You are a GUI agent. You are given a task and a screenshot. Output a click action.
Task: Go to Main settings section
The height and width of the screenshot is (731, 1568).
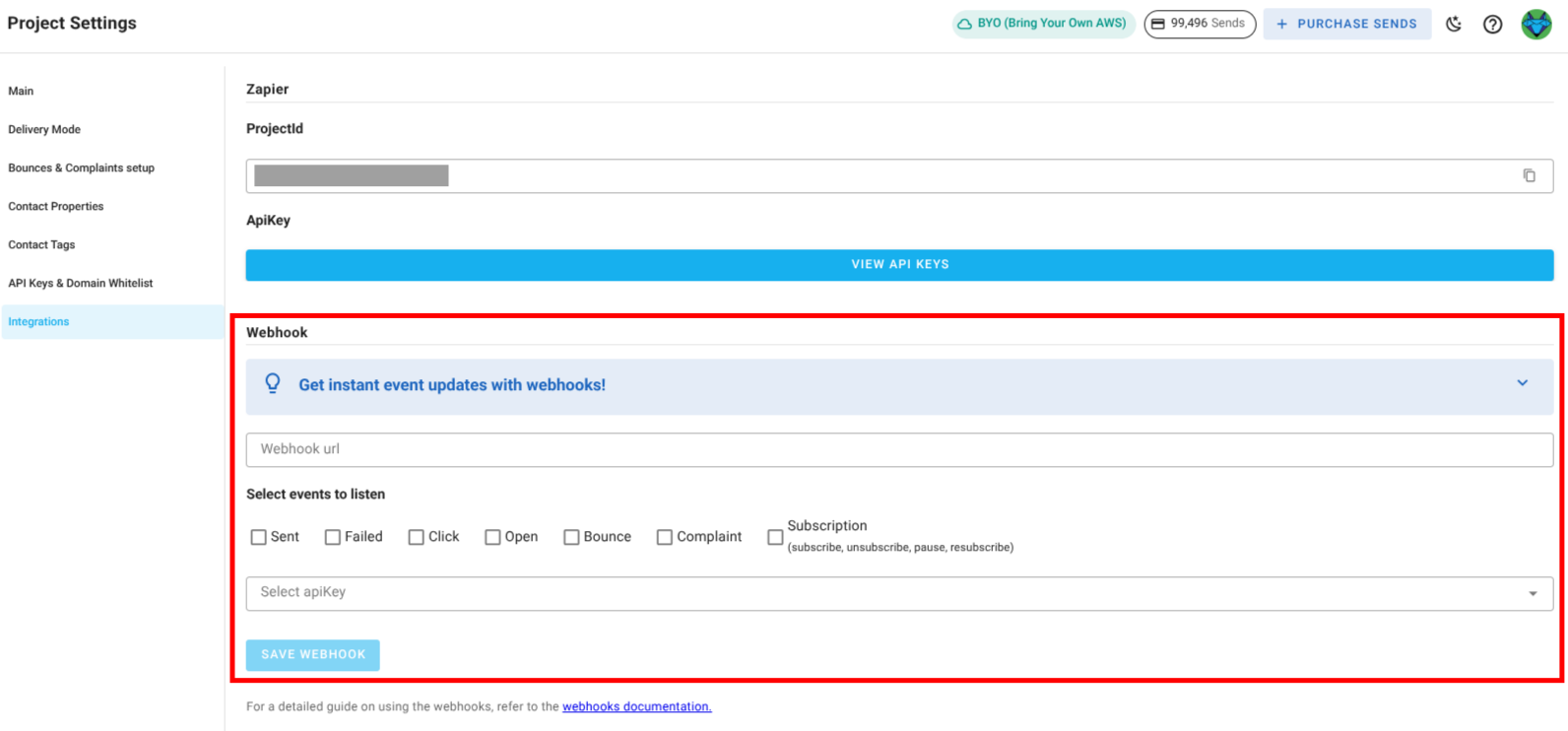point(21,91)
